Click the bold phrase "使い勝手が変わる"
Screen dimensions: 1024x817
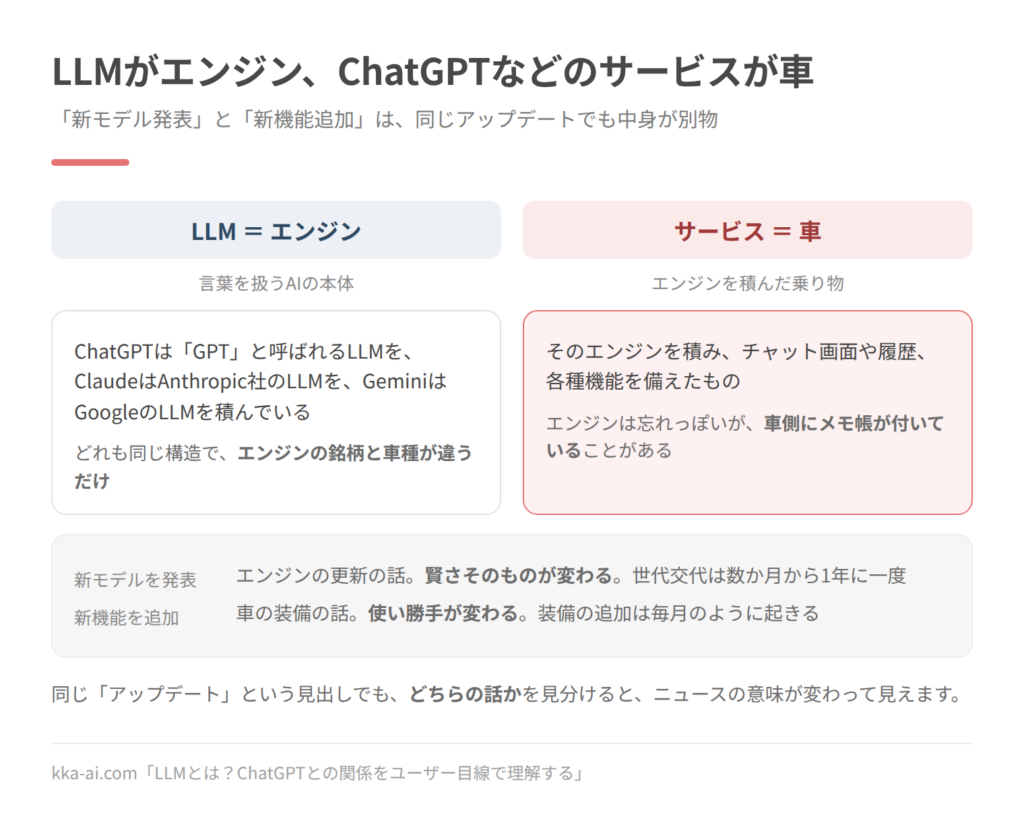point(443,613)
